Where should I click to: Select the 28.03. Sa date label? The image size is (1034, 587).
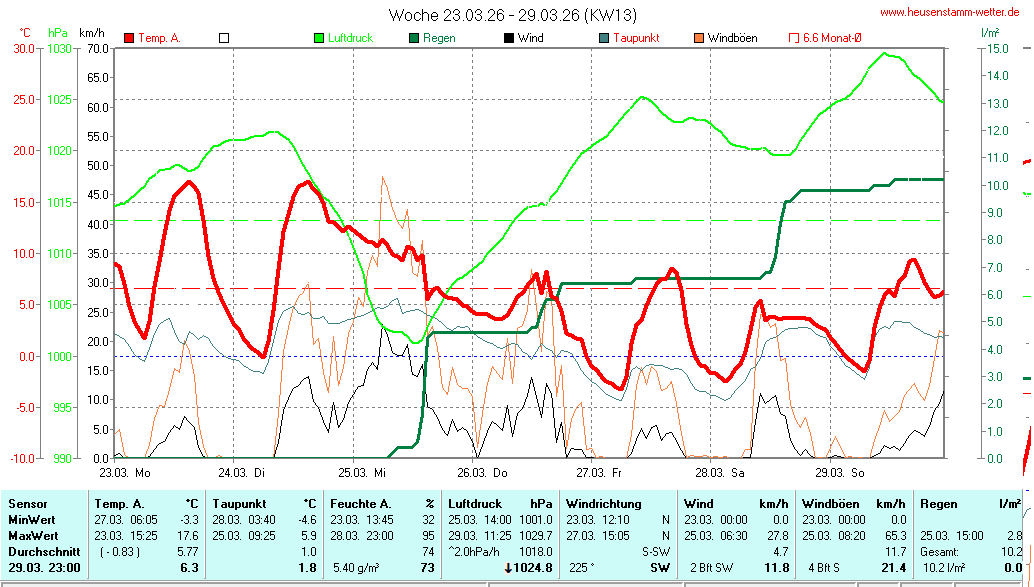coord(722,472)
